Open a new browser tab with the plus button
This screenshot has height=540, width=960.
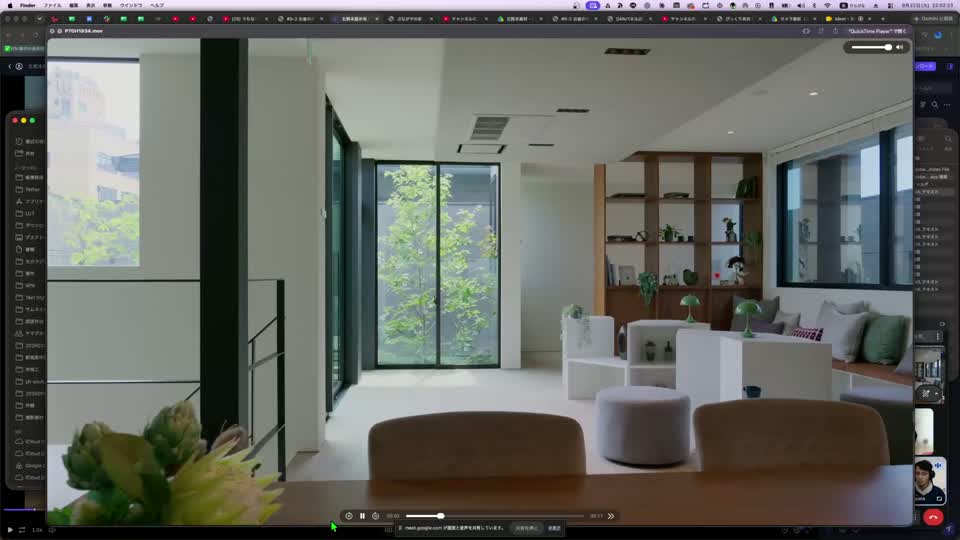coord(883,19)
